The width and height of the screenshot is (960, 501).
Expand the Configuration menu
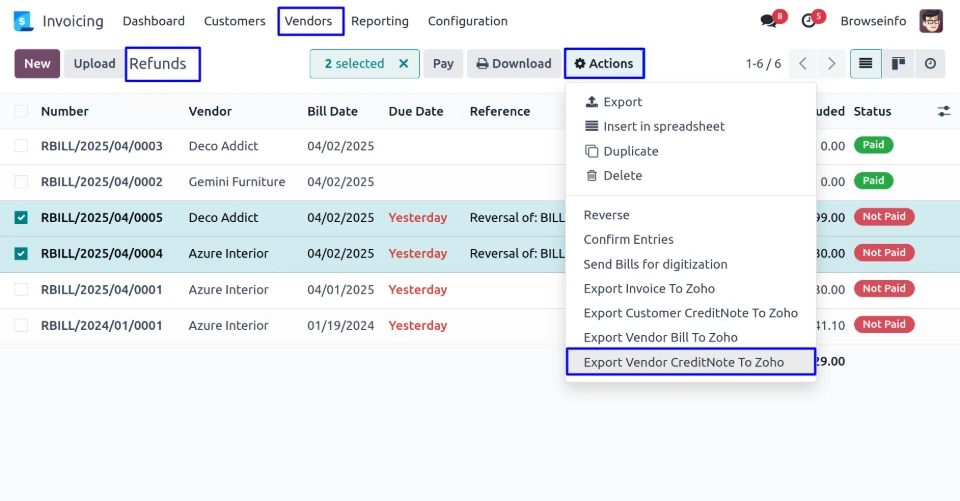pos(467,21)
